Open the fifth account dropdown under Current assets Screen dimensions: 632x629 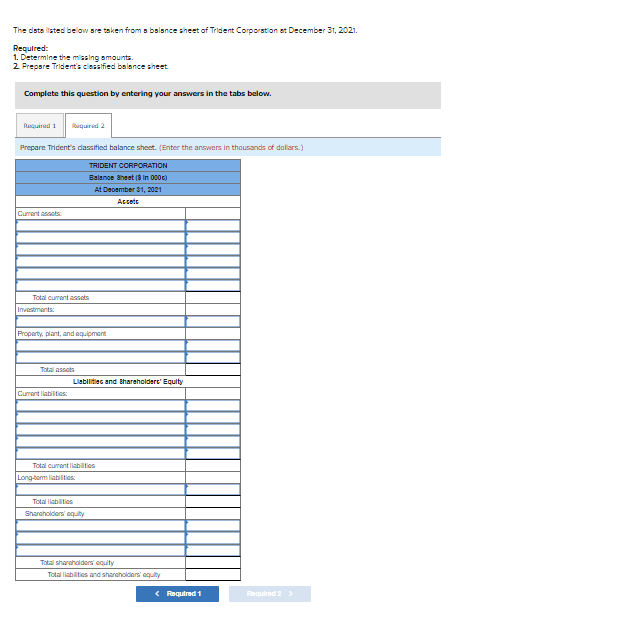click(x=100, y=274)
